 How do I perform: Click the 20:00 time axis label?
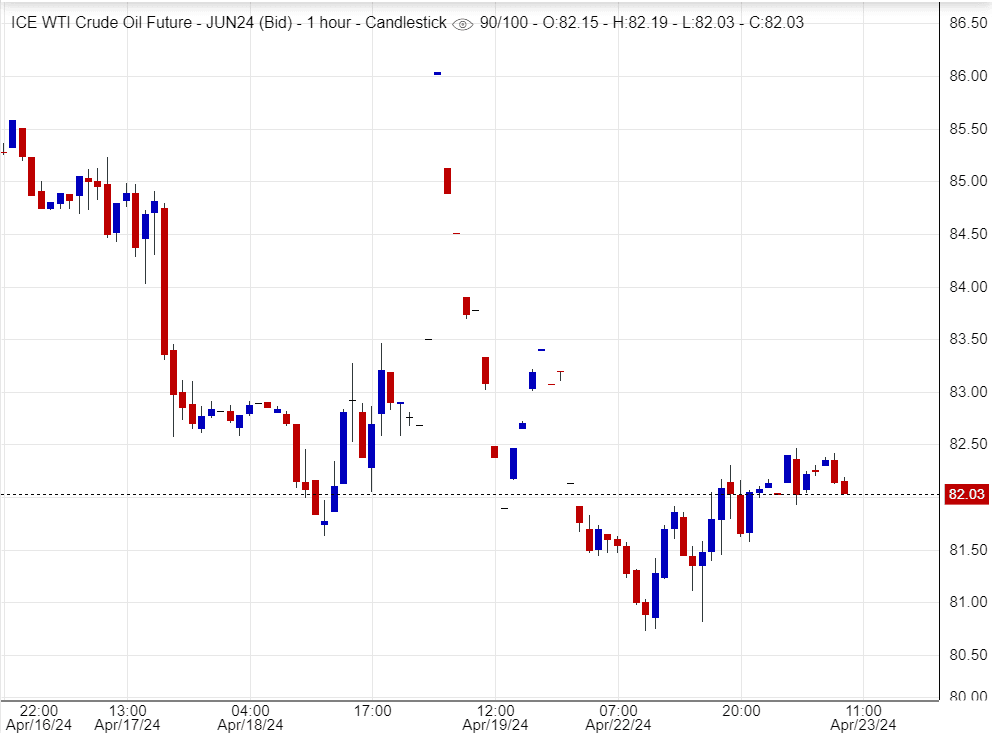click(740, 710)
